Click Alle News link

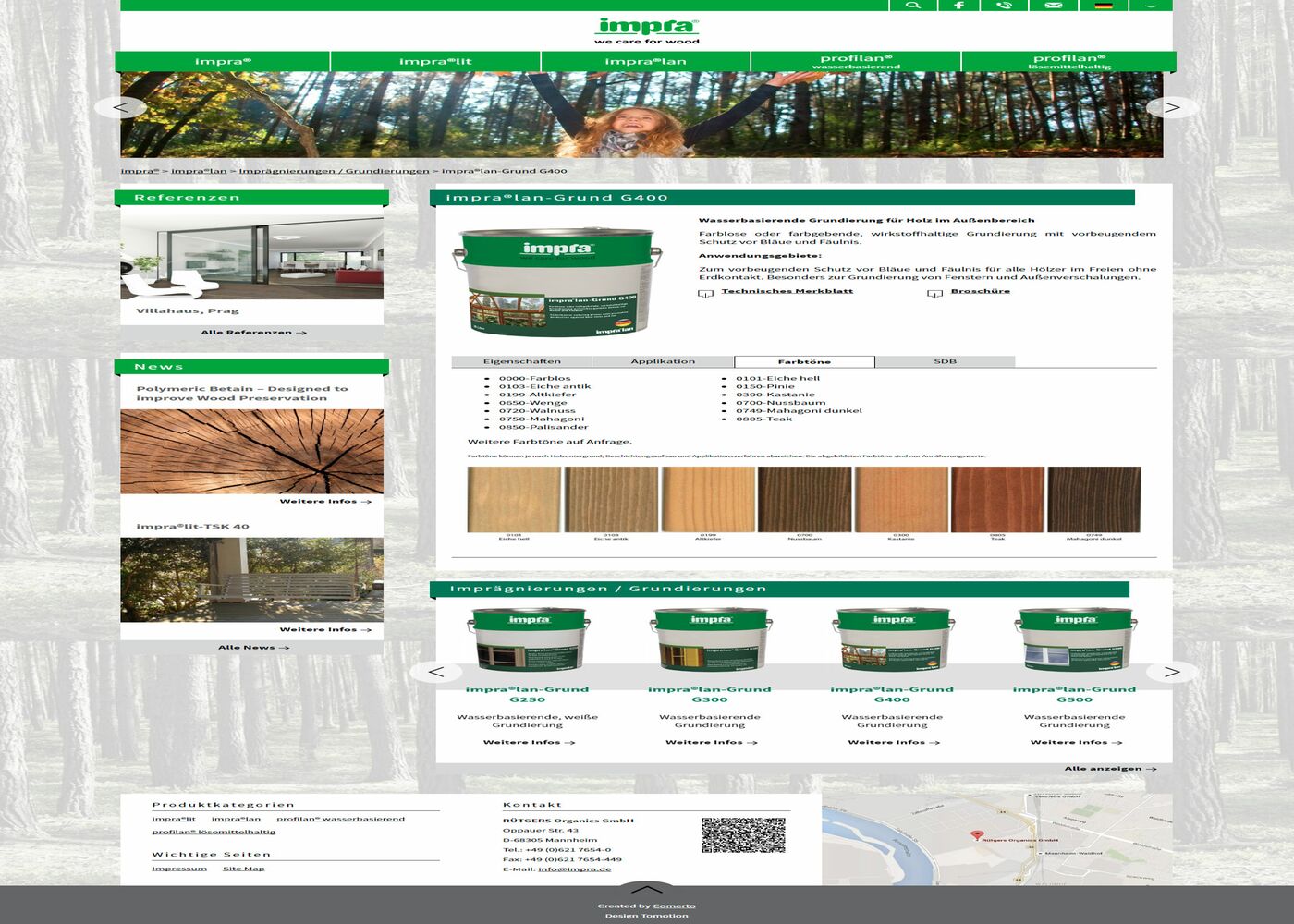tap(254, 648)
